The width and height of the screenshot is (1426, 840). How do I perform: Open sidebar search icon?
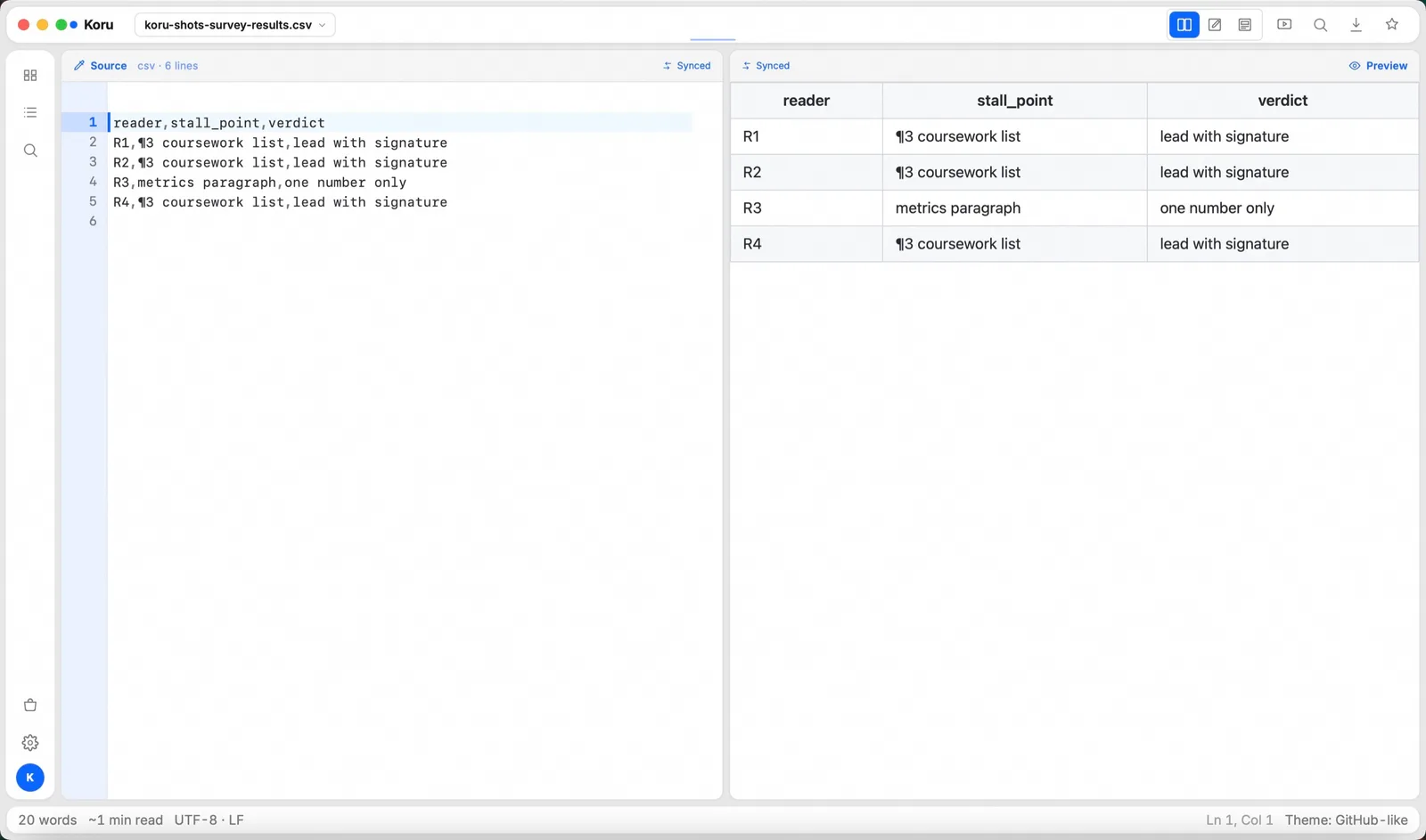pyautogui.click(x=30, y=151)
